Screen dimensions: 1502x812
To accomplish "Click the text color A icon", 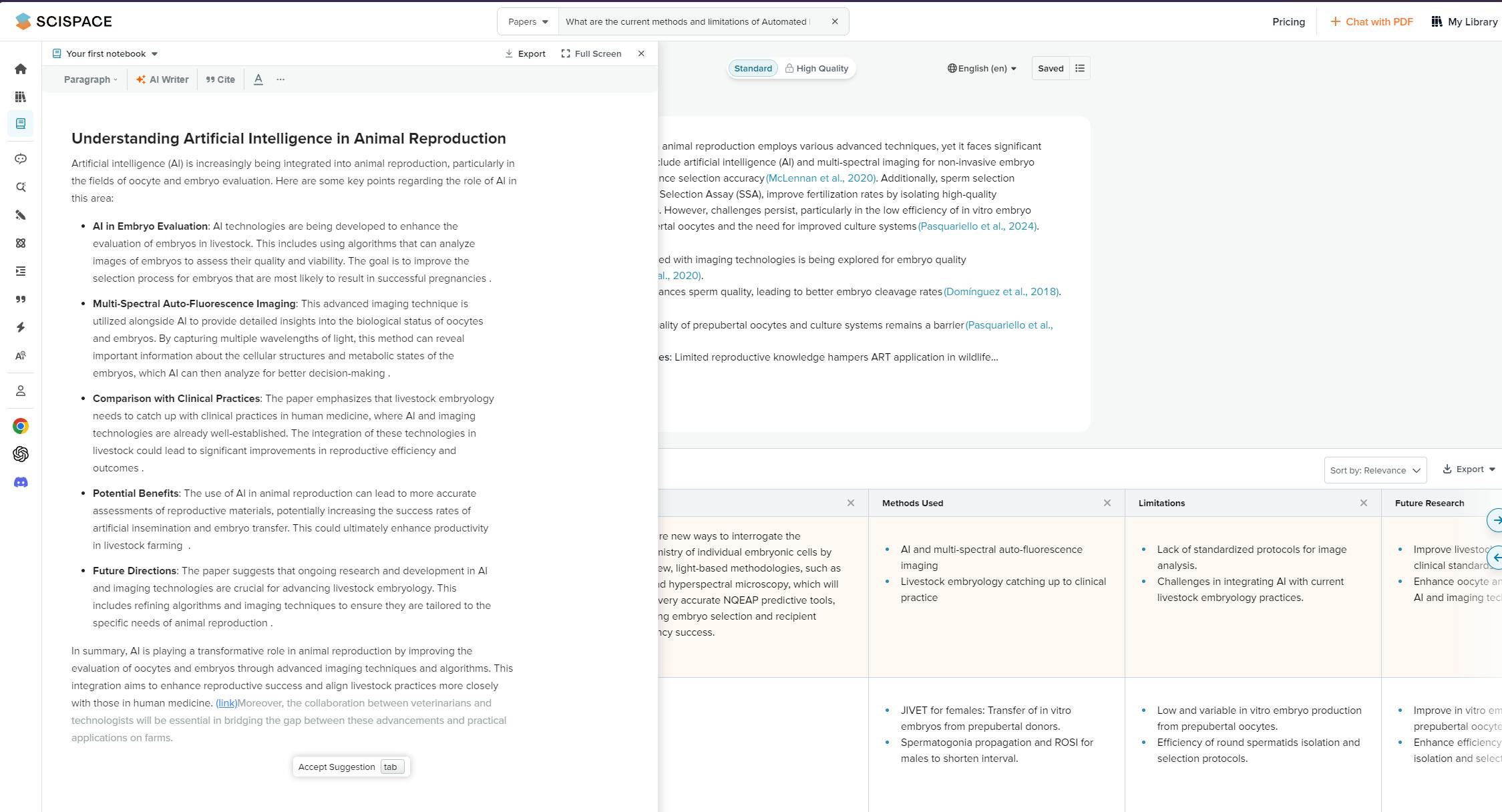I will [258, 79].
